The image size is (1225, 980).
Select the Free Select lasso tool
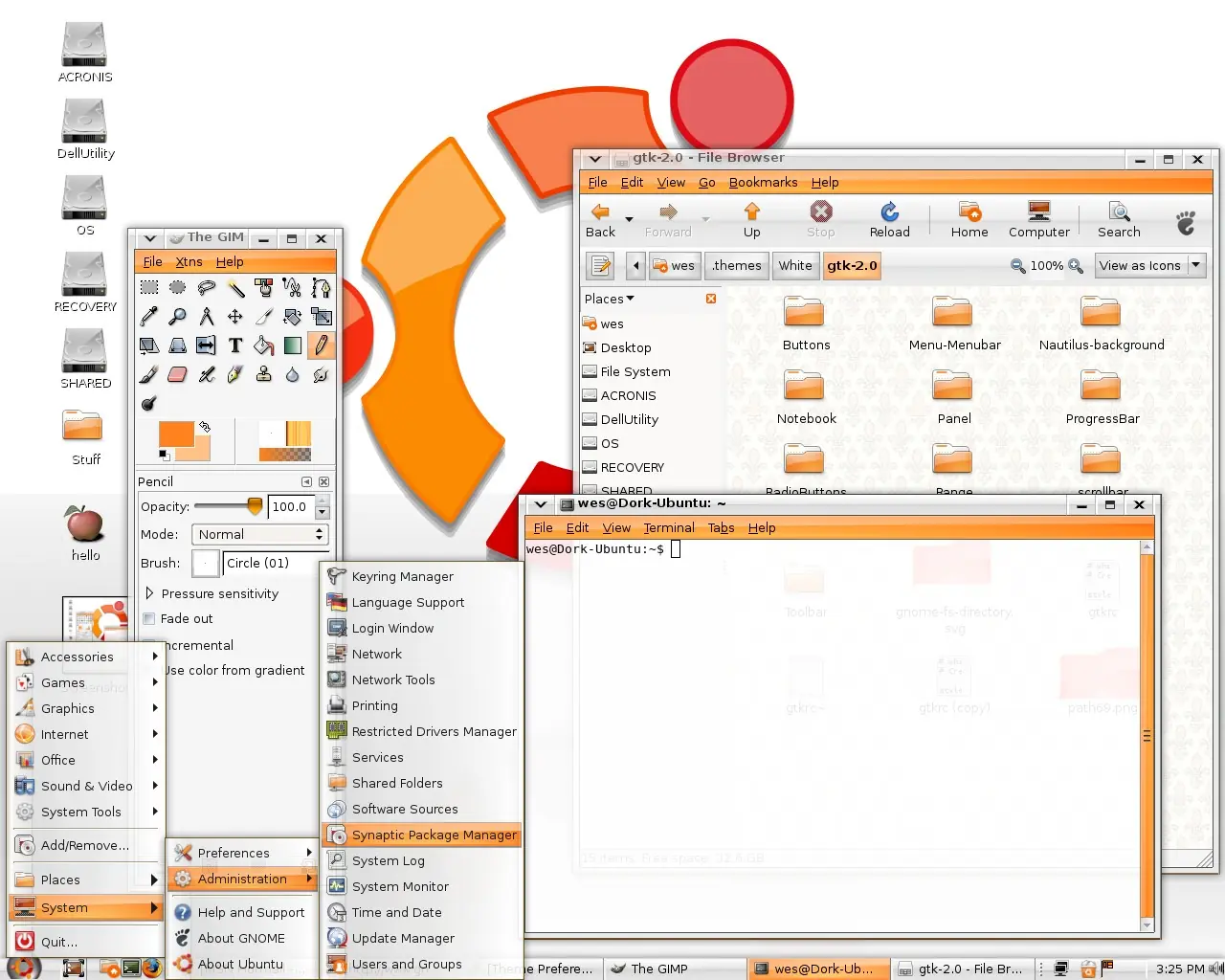point(207,287)
